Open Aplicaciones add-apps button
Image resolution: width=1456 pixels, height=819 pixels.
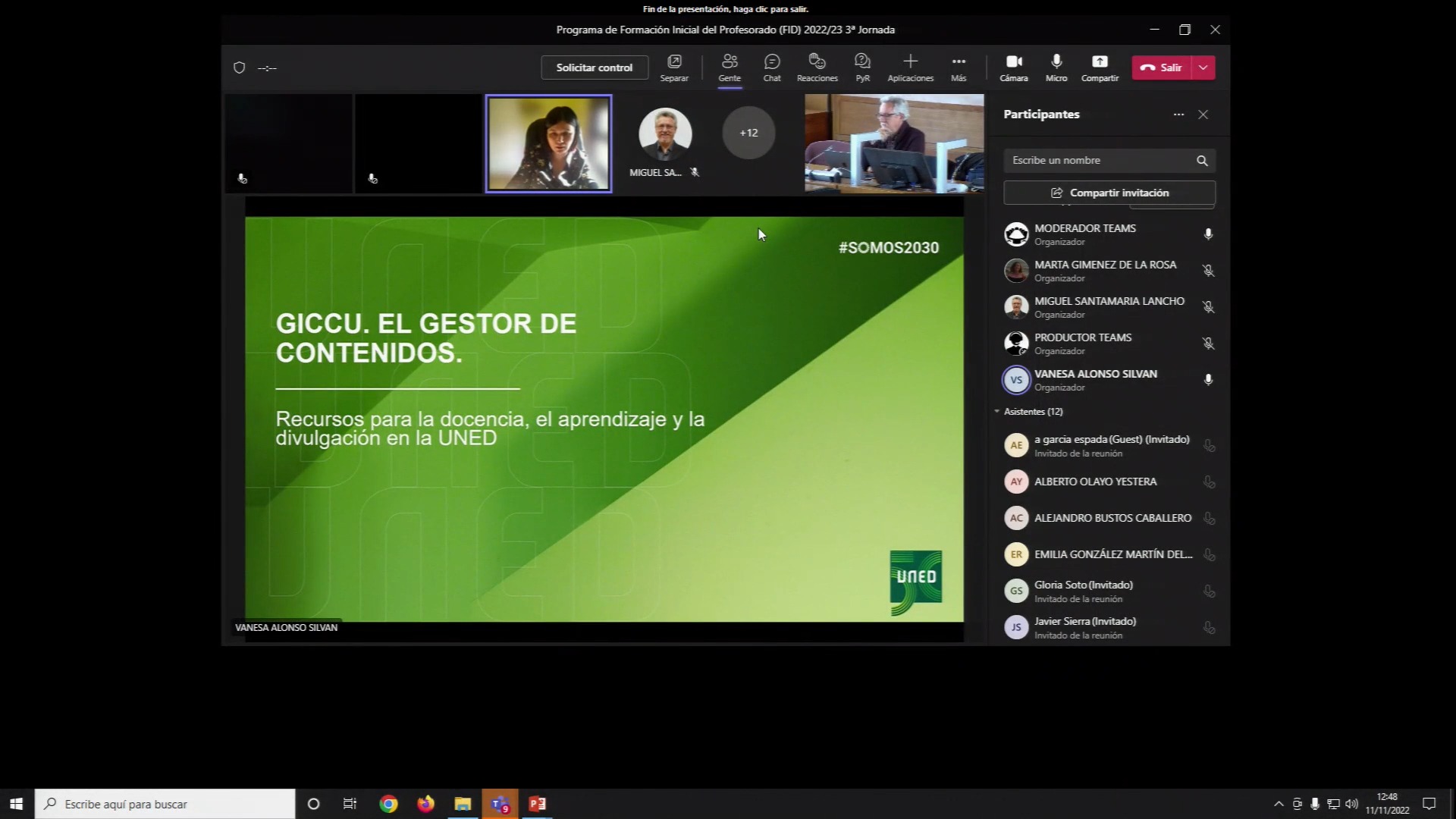[x=911, y=67]
